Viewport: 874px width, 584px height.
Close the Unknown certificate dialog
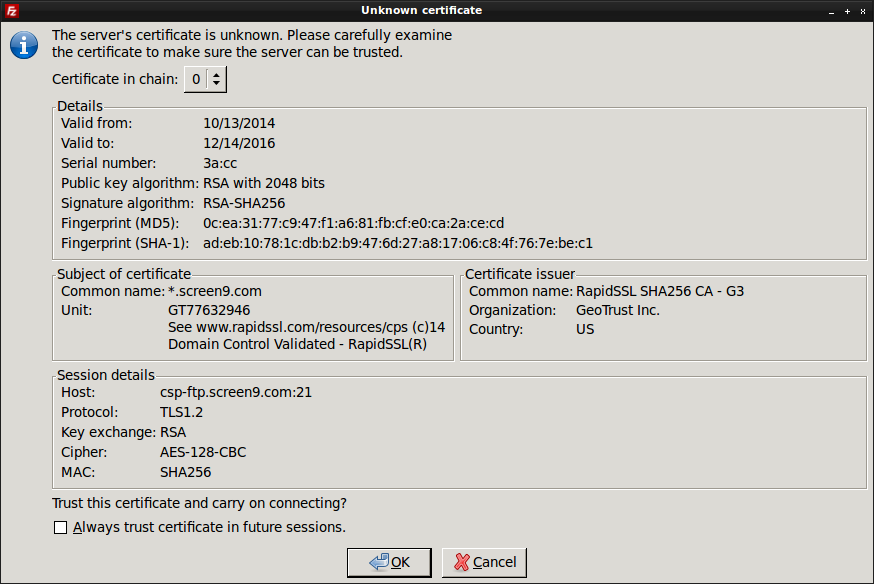(863, 11)
